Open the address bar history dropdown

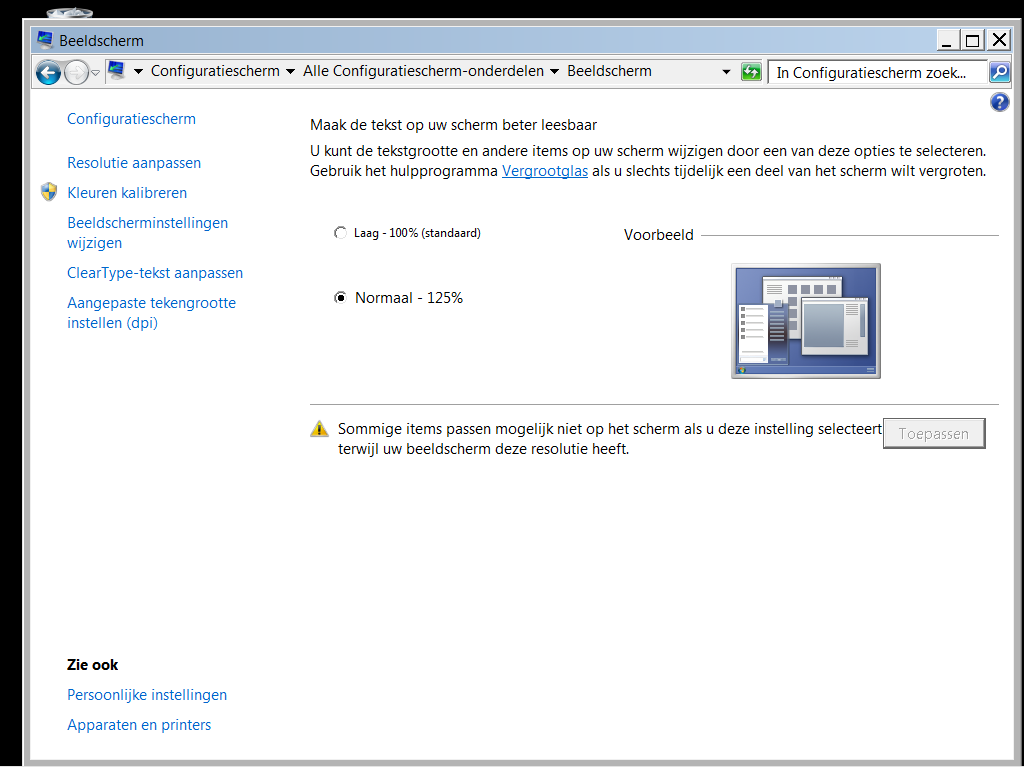pos(726,72)
